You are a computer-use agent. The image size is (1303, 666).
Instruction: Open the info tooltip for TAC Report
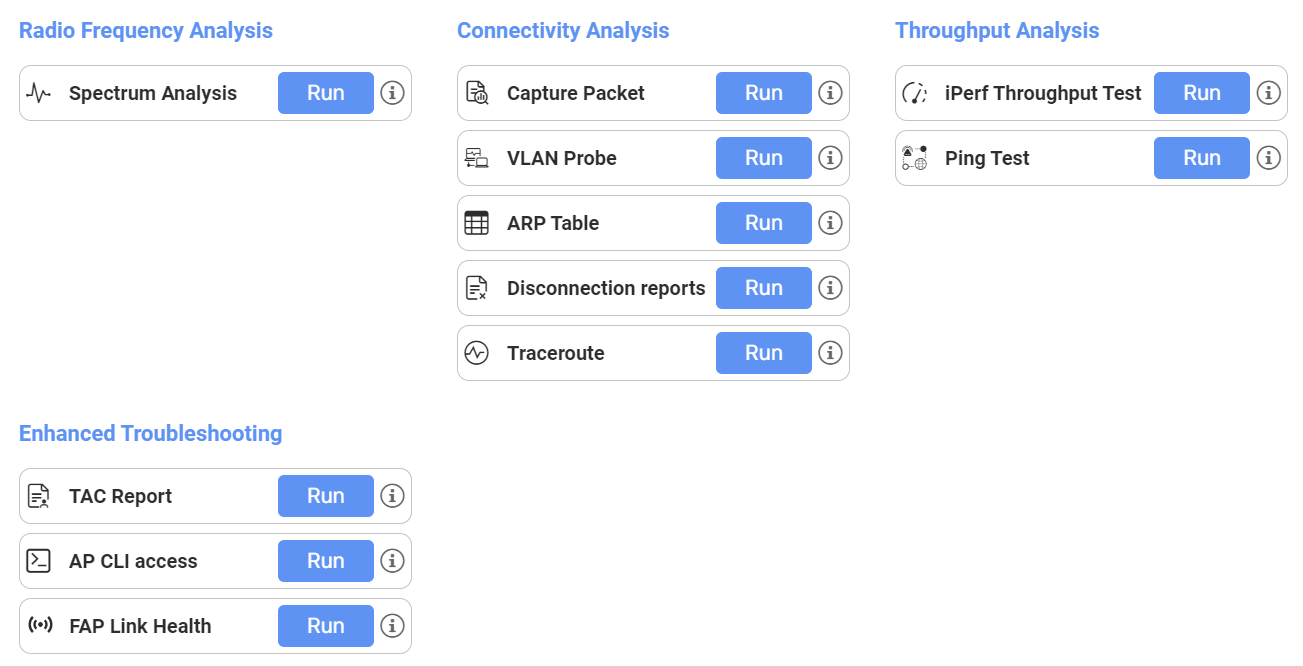pos(392,495)
